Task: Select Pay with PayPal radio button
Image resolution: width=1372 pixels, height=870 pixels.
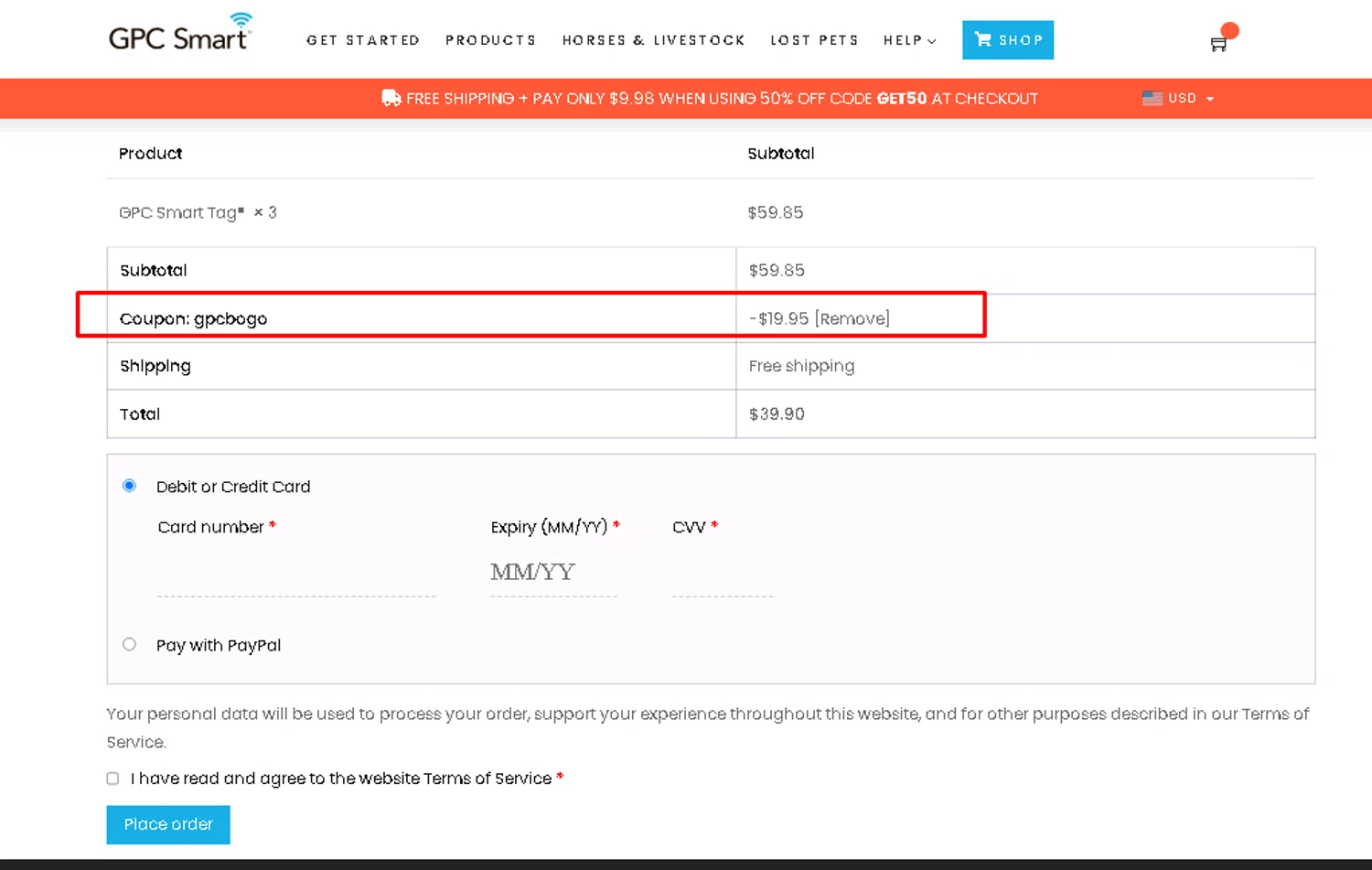Action: [x=129, y=644]
